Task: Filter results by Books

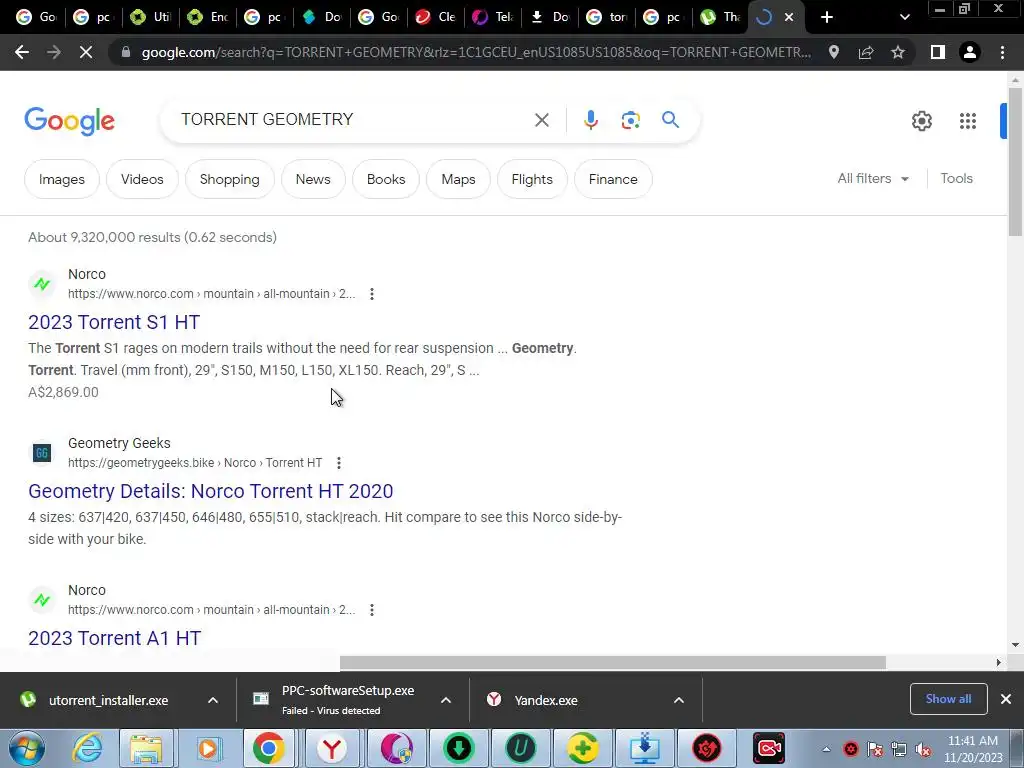Action: (x=386, y=179)
